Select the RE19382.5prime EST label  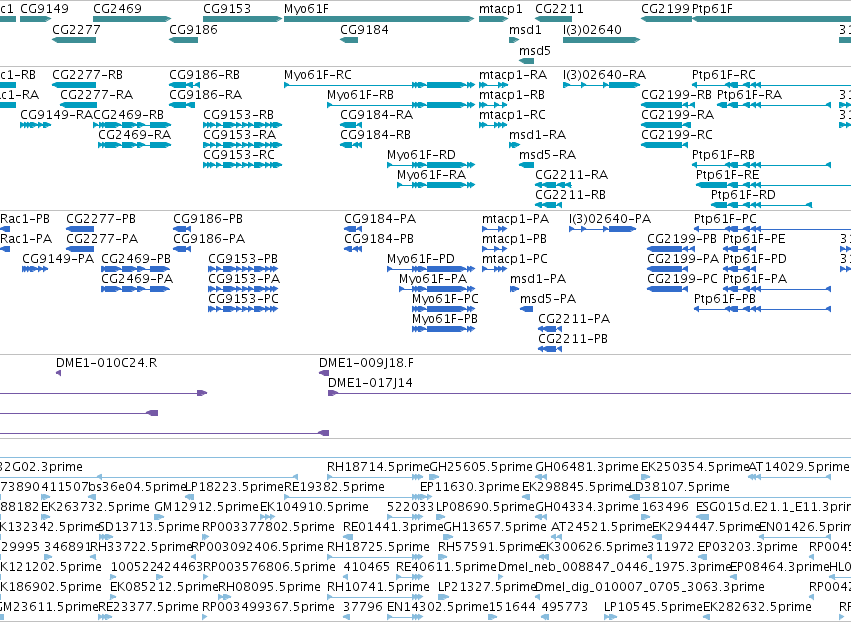[334, 487]
